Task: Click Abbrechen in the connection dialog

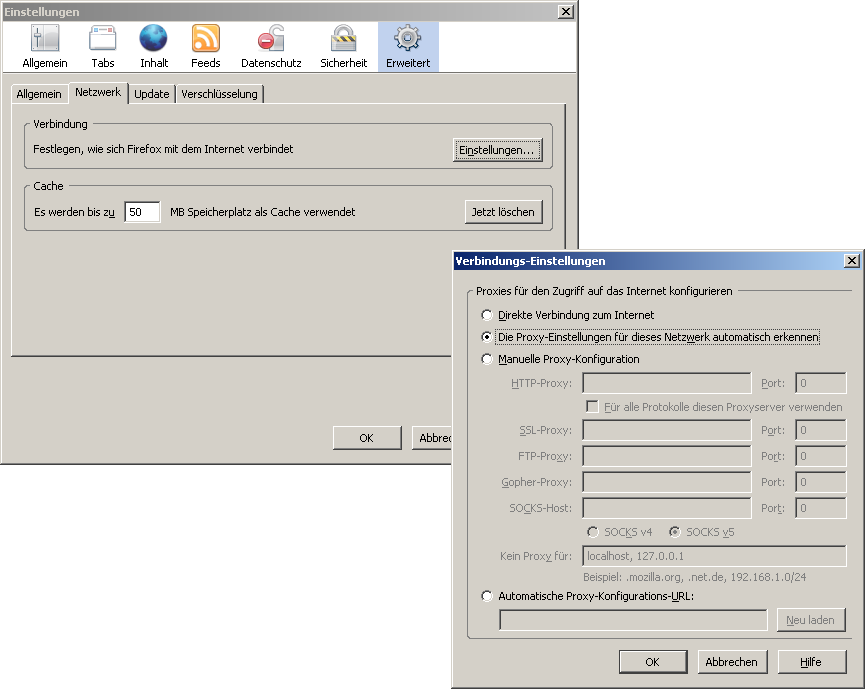Action: (x=731, y=662)
